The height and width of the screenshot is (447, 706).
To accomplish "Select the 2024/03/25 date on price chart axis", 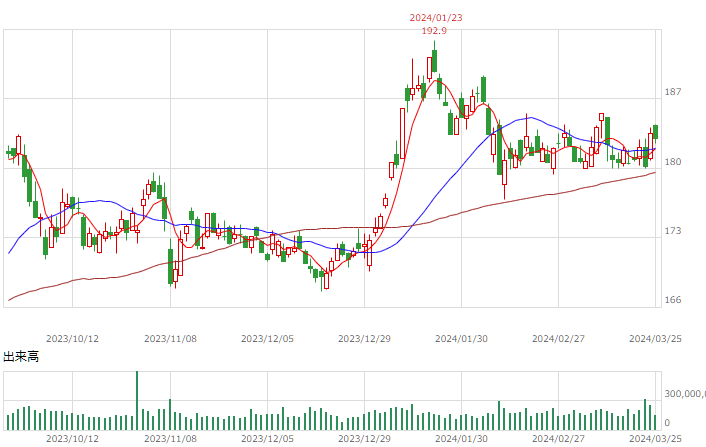I will click(x=655, y=339).
